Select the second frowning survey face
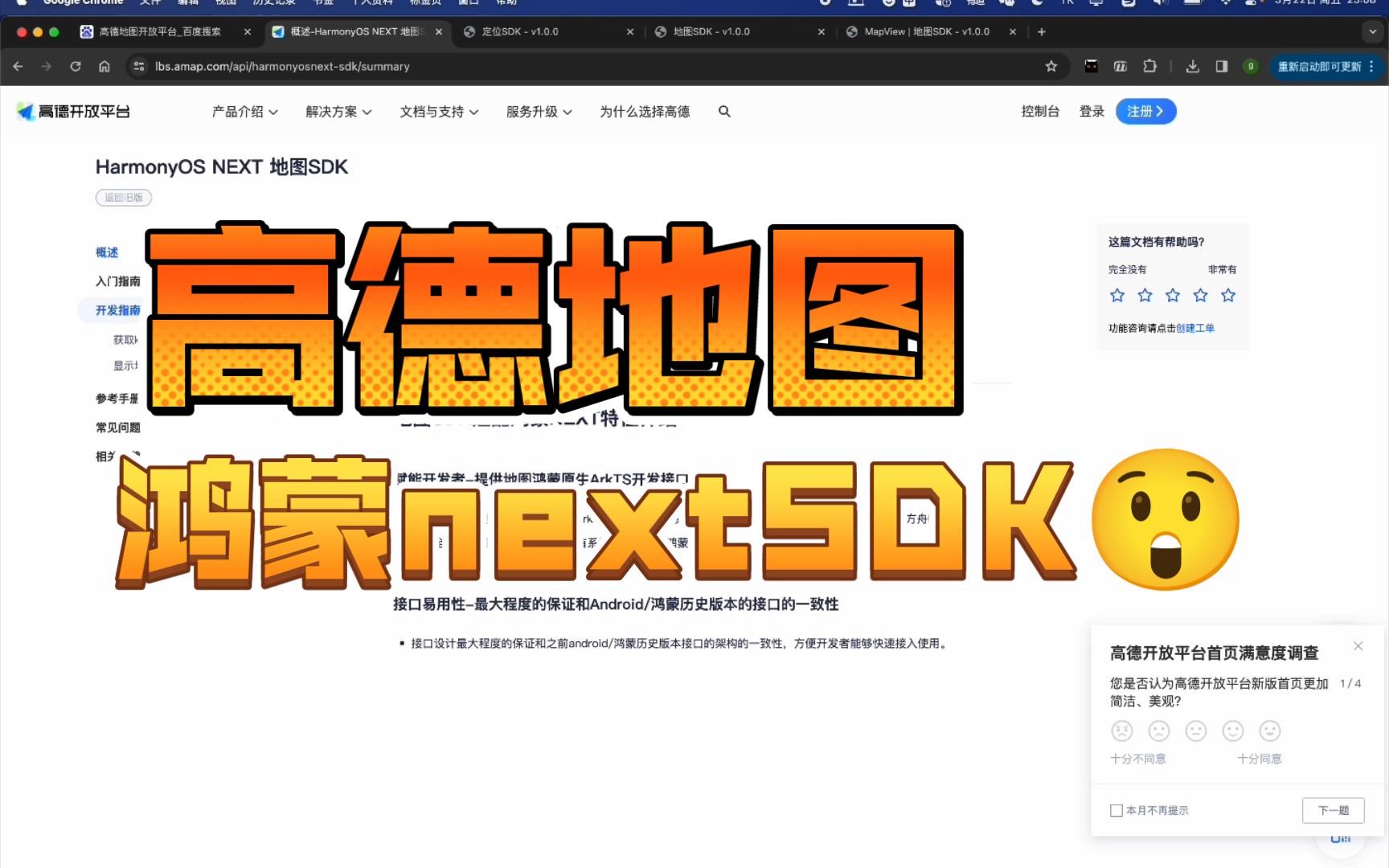The image size is (1389, 868). click(1159, 731)
